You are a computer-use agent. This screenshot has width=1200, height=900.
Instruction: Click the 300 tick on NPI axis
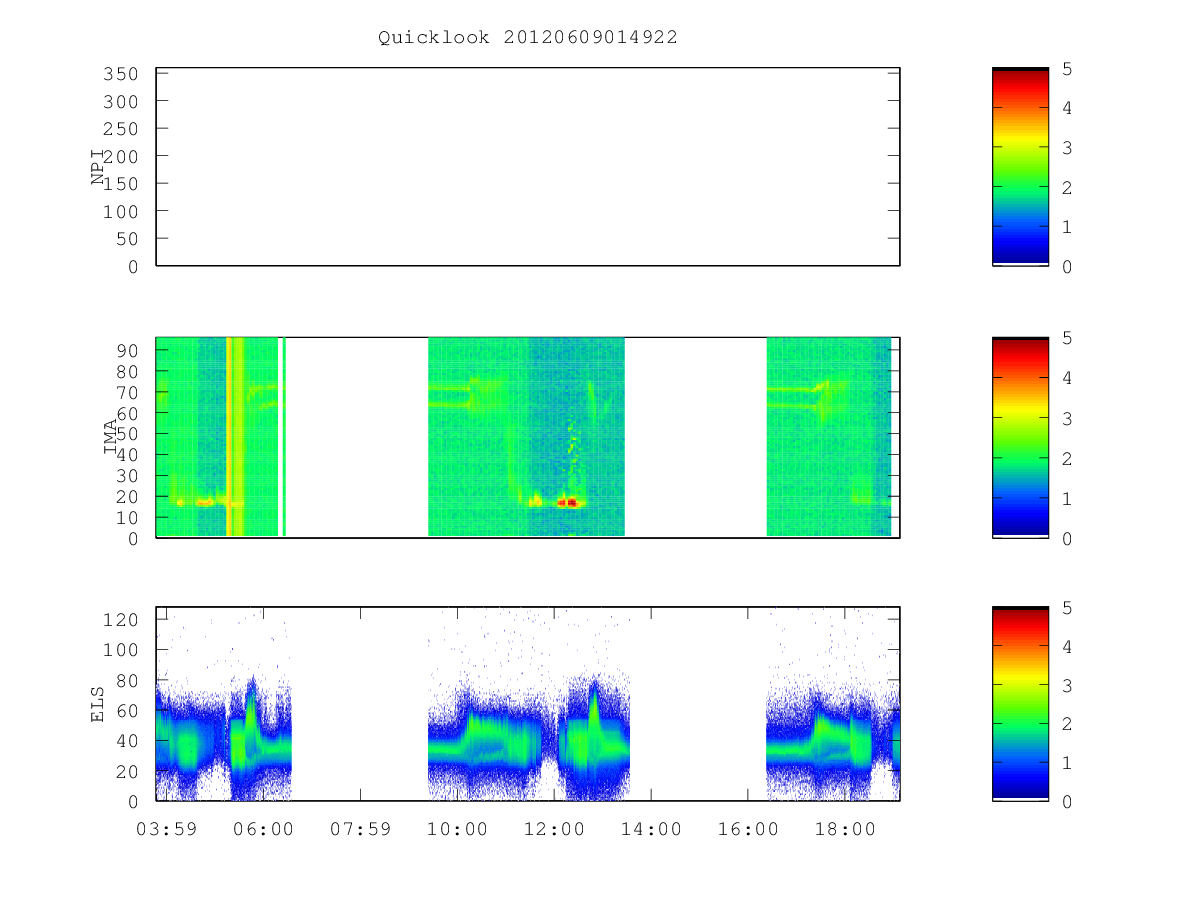pyautogui.click(x=122, y=102)
